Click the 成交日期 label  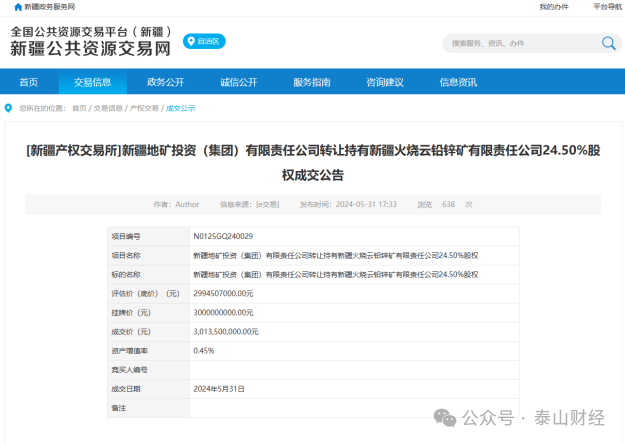(126, 389)
